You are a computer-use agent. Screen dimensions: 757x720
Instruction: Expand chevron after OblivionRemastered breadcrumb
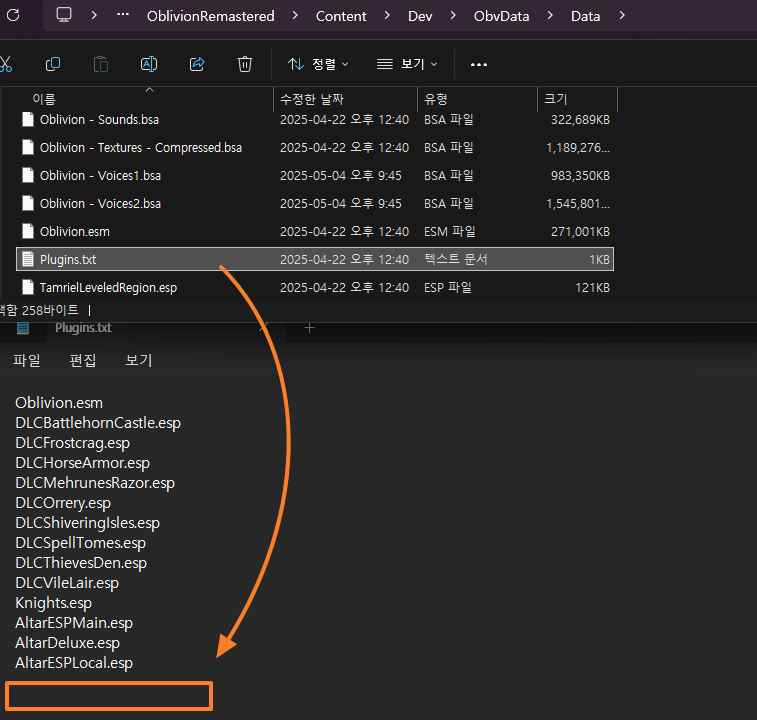(x=295, y=15)
